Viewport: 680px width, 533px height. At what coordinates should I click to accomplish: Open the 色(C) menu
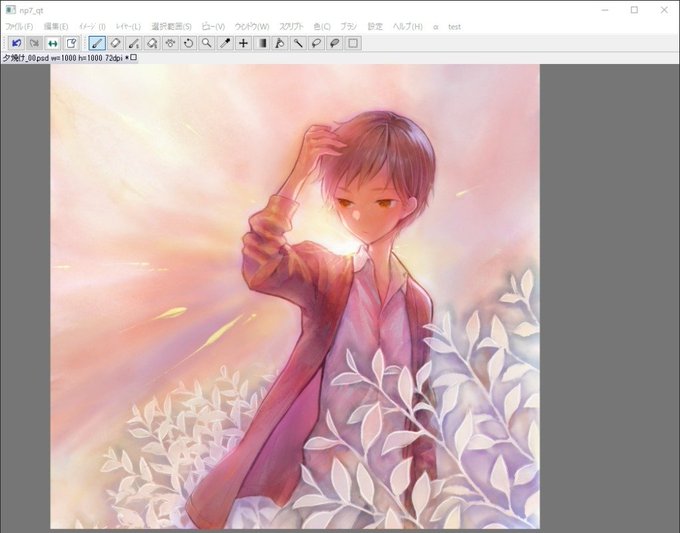(322, 27)
